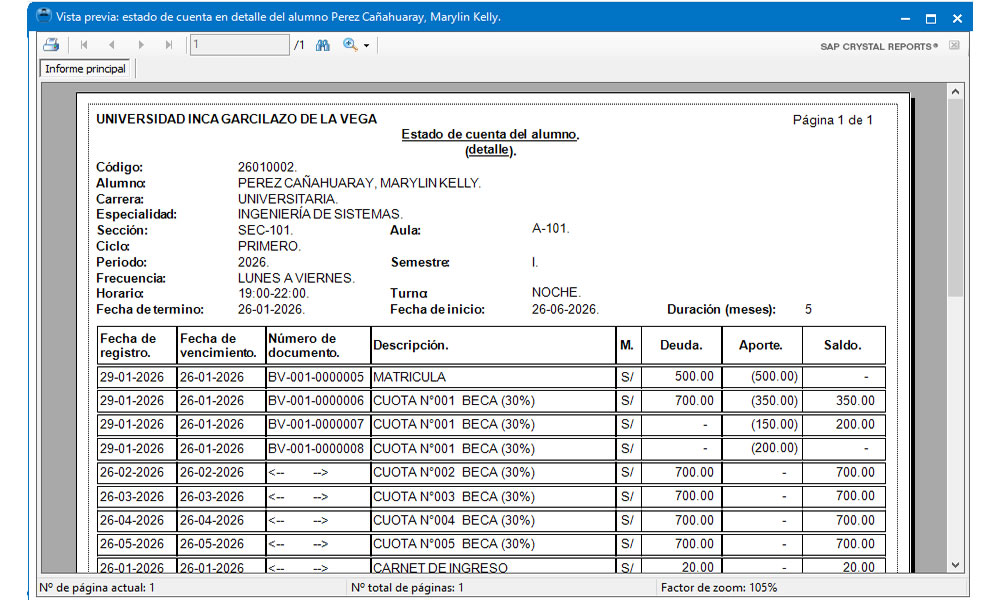Open the find text binoculars icon
1000x600 pixels.
coord(323,45)
